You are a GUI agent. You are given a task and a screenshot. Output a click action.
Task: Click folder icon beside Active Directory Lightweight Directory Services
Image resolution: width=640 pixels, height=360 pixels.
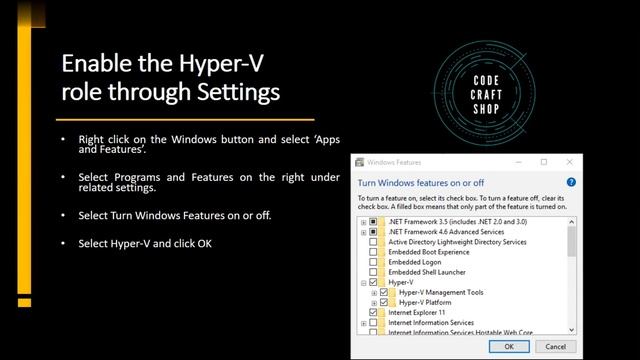(x=382, y=242)
